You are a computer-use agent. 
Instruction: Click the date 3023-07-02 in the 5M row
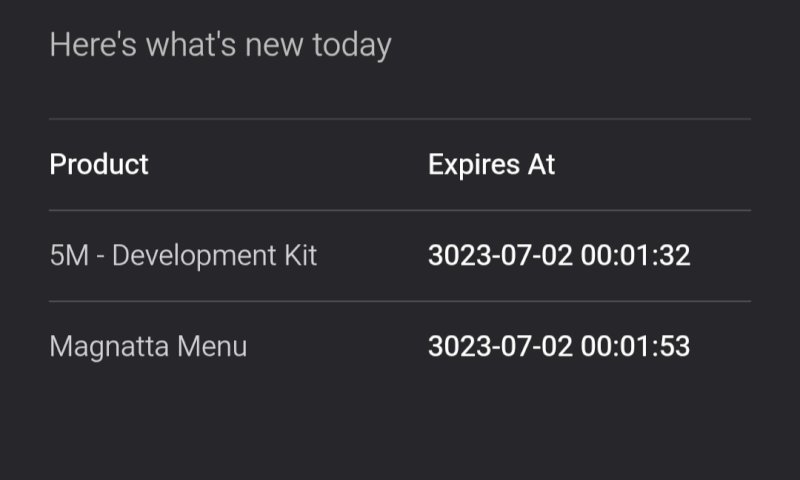[500, 255]
